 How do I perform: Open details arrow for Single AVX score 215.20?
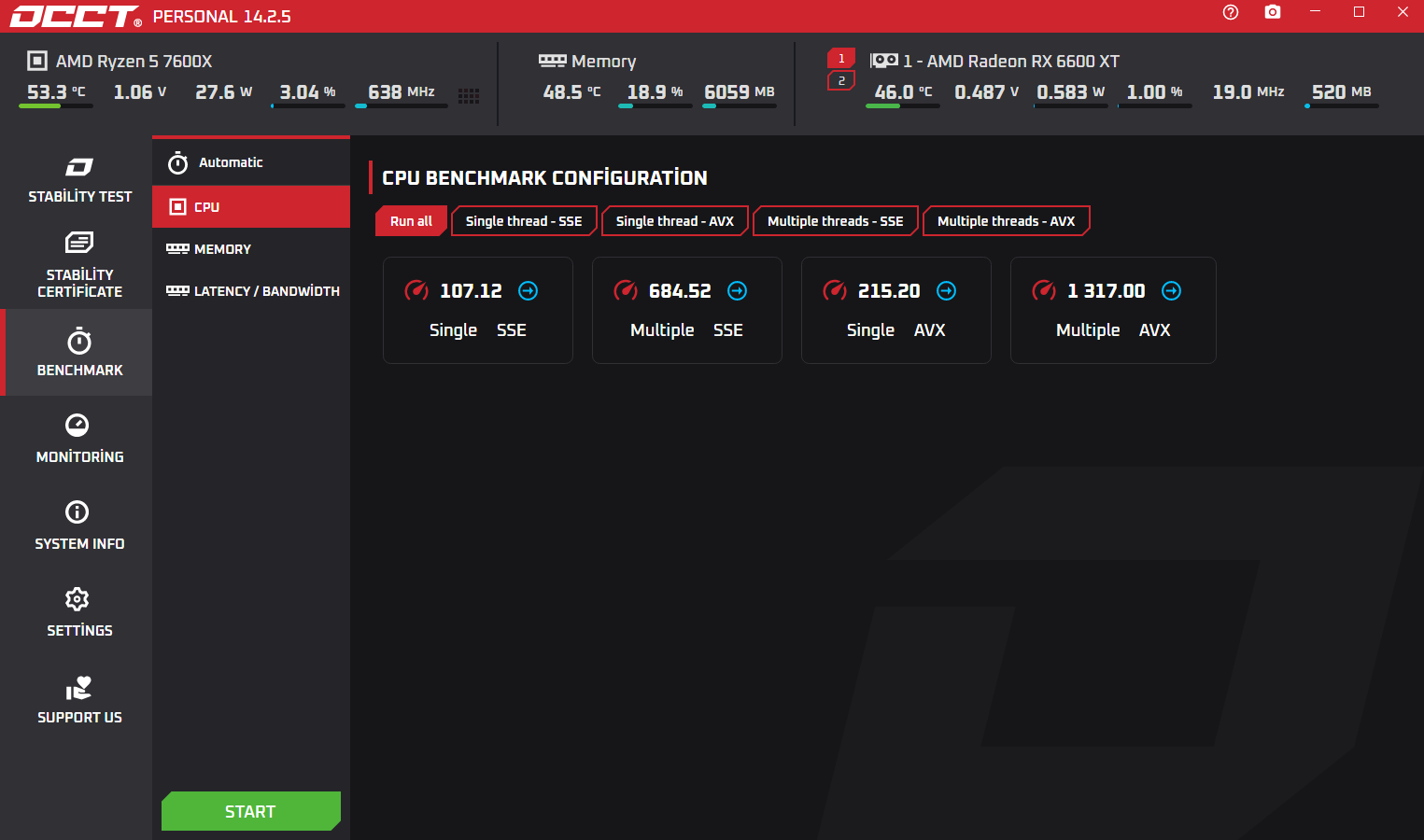[947, 291]
